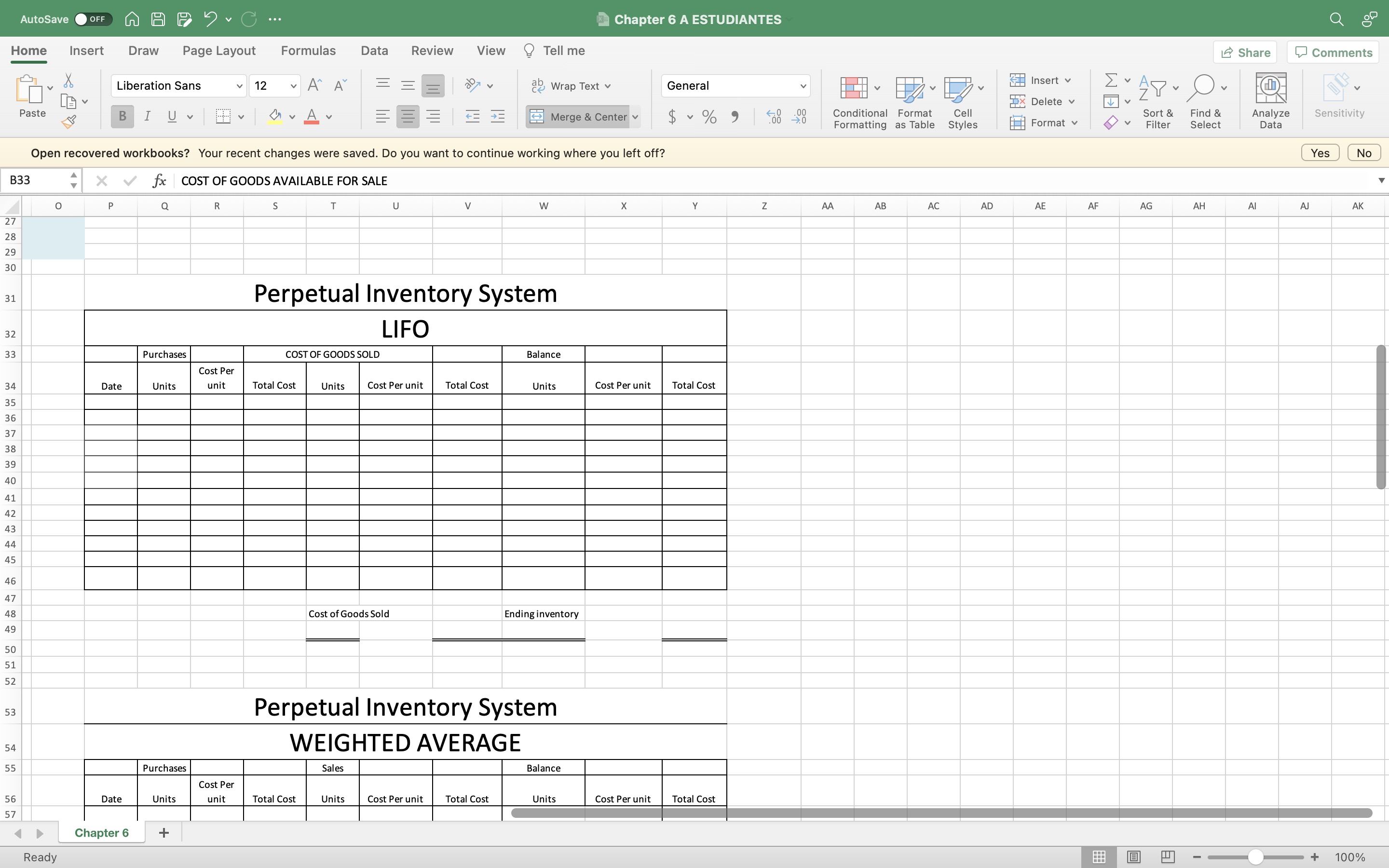The image size is (1389, 868).
Task: Click the Share button
Action: (x=1245, y=52)
